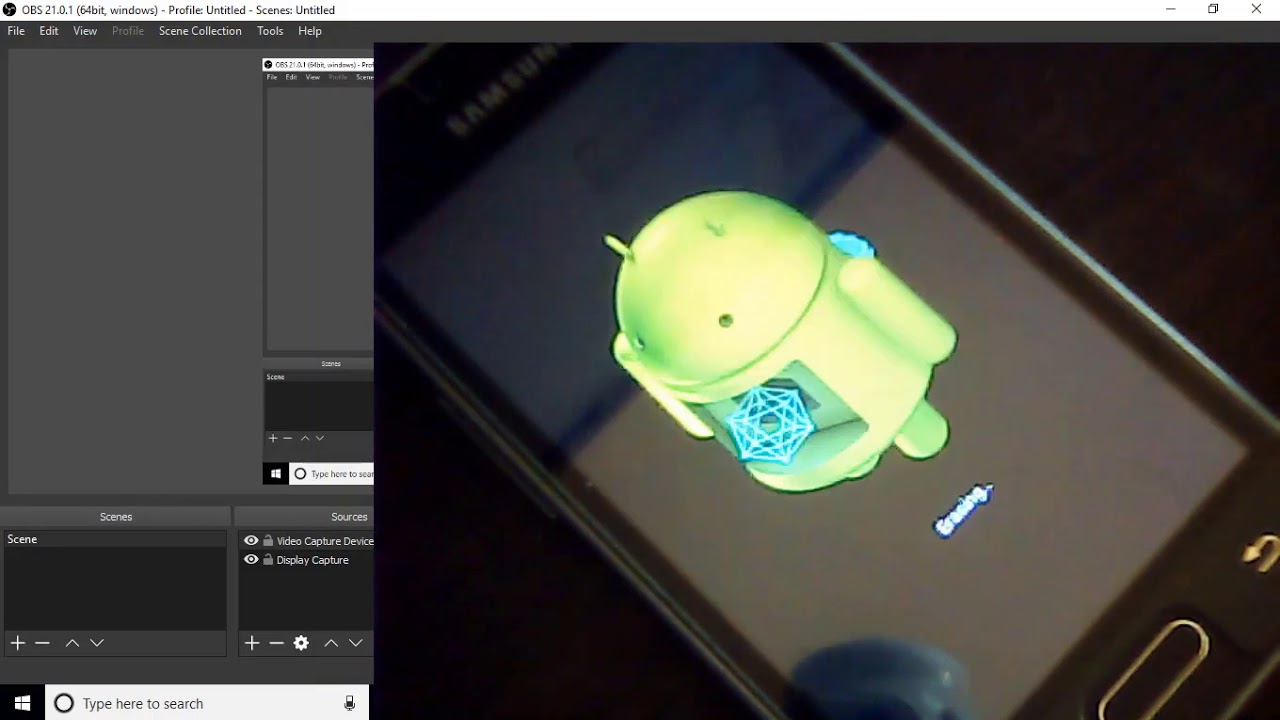Select Video Capture Device source

pyautogui.click(x=325, y=541)
